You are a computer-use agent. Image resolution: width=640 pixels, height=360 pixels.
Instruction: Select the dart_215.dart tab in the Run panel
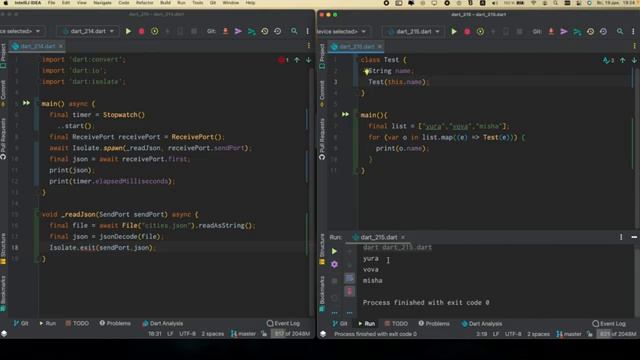(378, 237)
